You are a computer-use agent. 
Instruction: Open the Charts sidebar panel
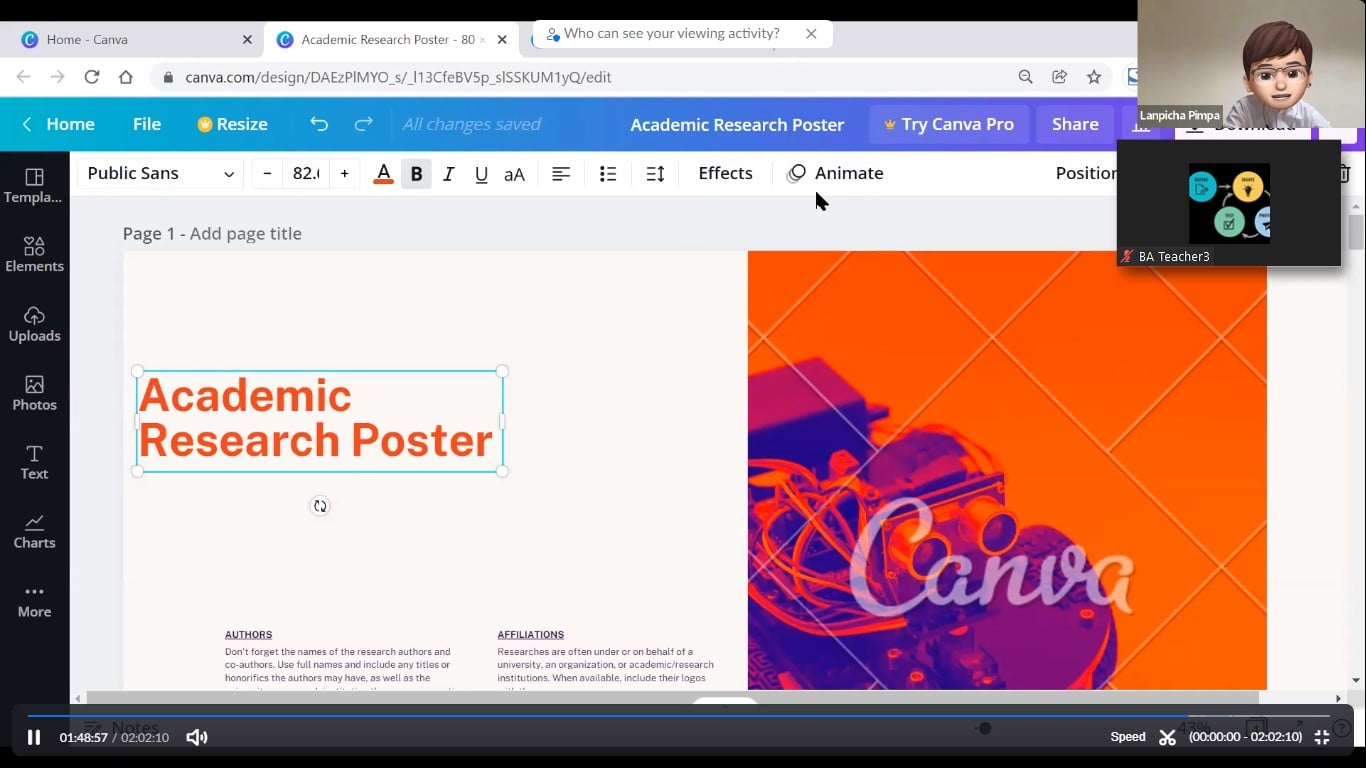point(34,531)
